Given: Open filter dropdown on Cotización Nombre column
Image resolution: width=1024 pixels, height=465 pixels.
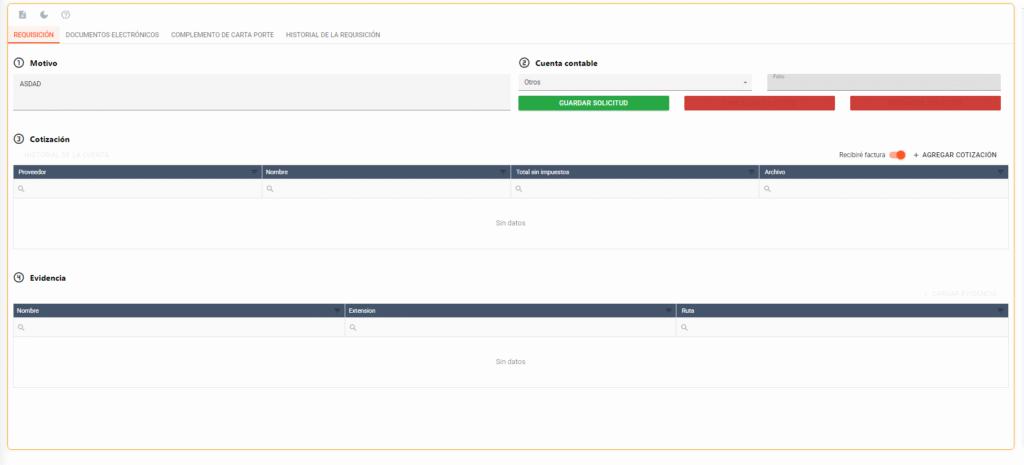Looking at the screenshot, I should point(503,172).
